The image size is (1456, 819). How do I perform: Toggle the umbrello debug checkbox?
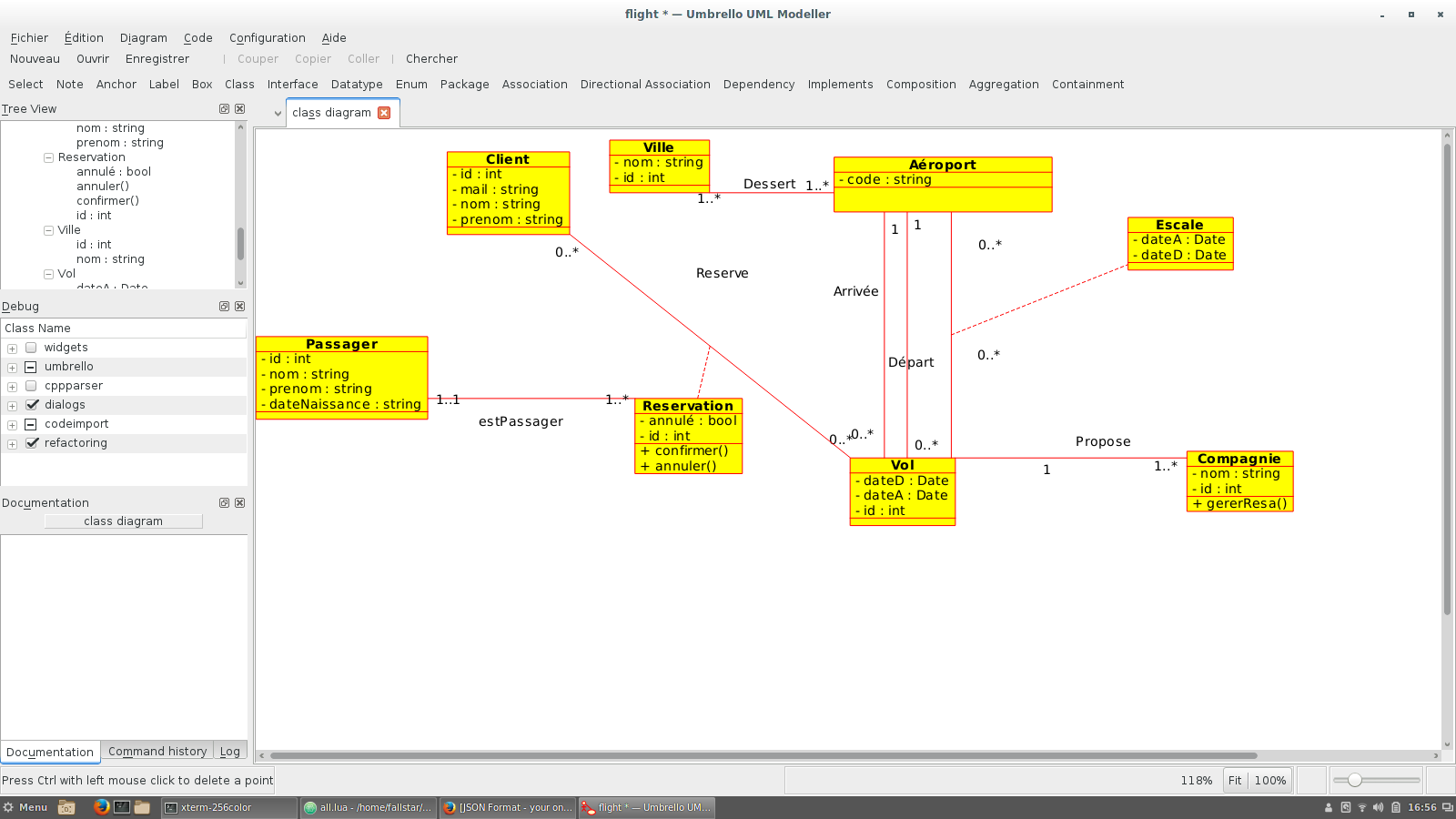(32, 367)
